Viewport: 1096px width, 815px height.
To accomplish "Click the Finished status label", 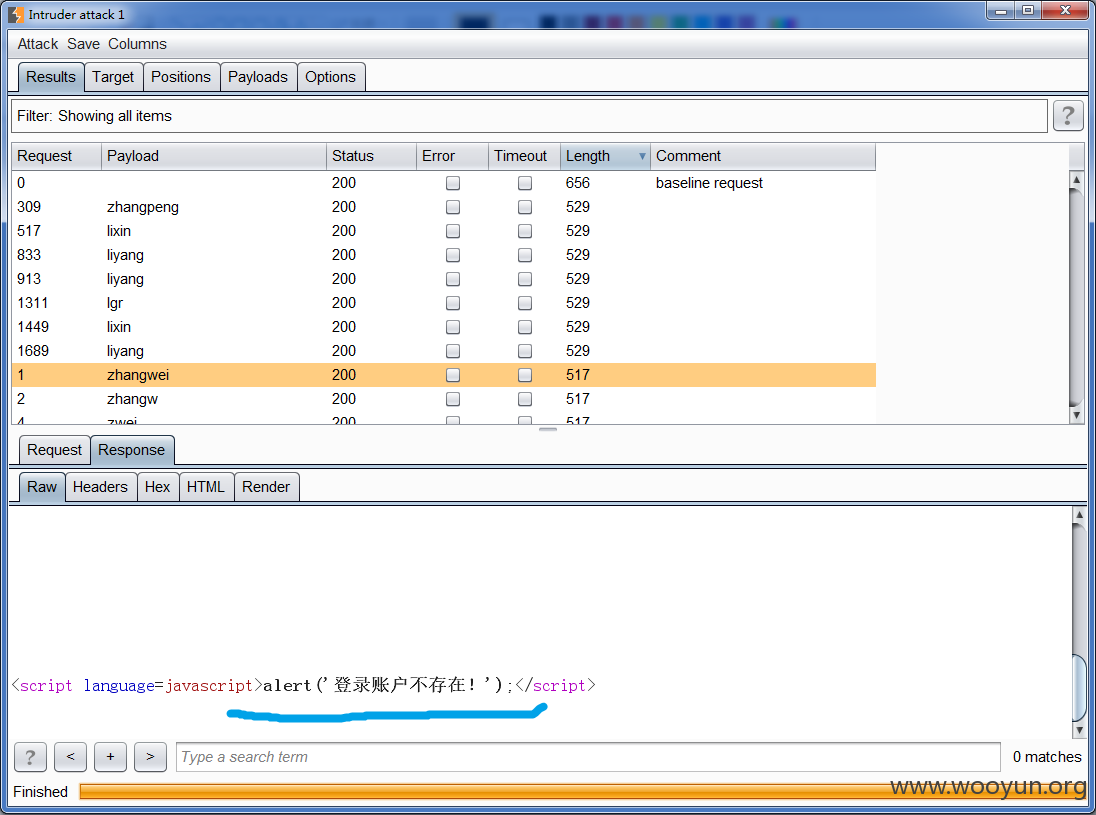I will pyautogui.click(x=41, y=792).
